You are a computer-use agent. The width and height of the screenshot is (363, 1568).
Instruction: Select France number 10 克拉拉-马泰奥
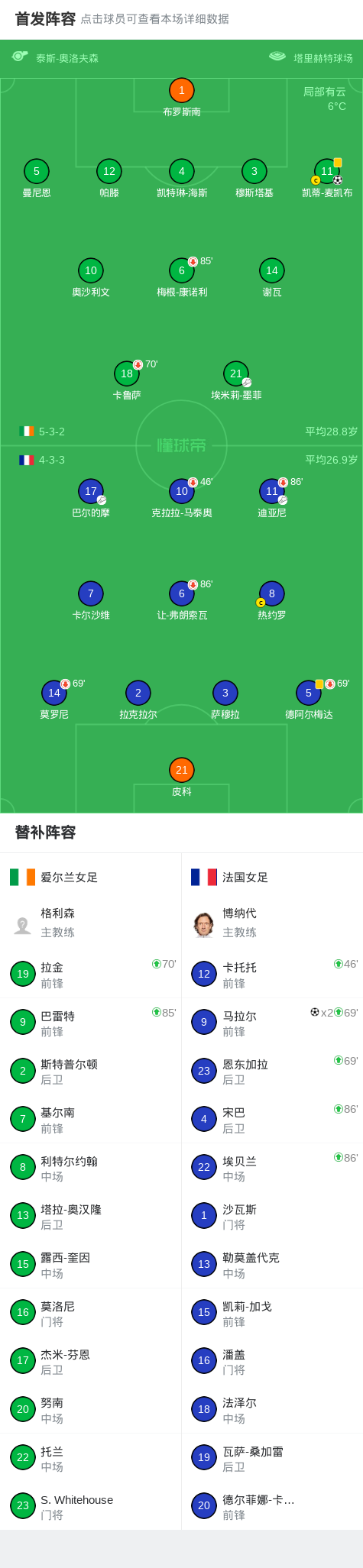[x=182, y=491]
